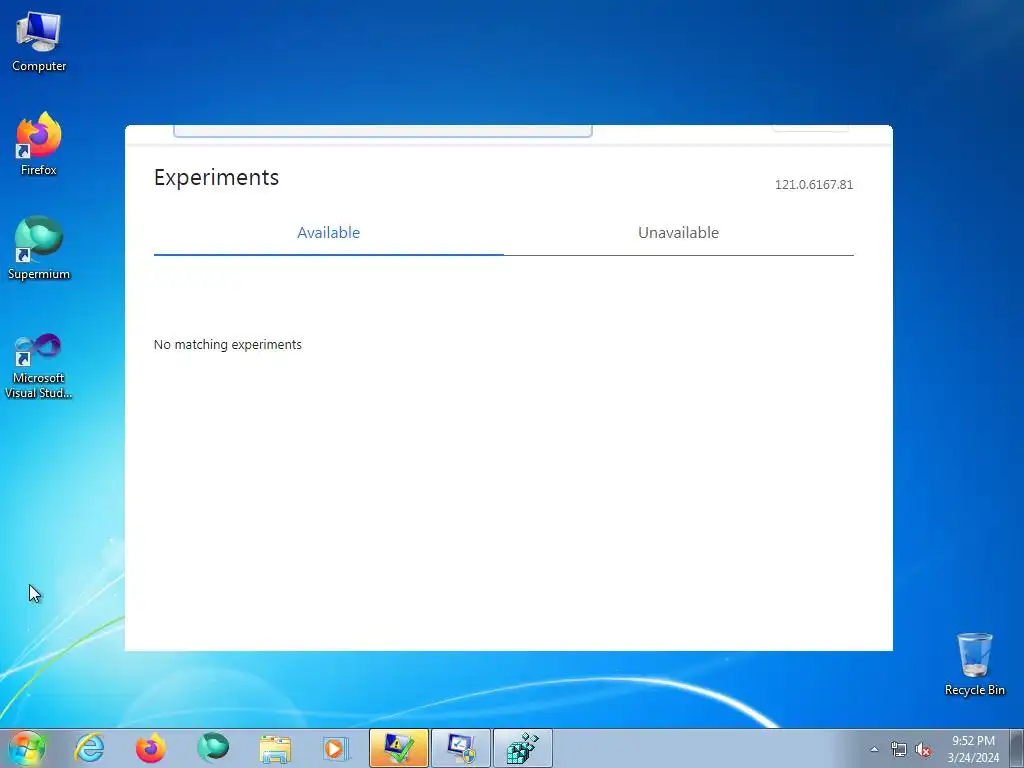This screenshot has height=768, width=1024.
Task: Switch to the monitor-with-shield taskbar app
Action: [x=460, y=748]
